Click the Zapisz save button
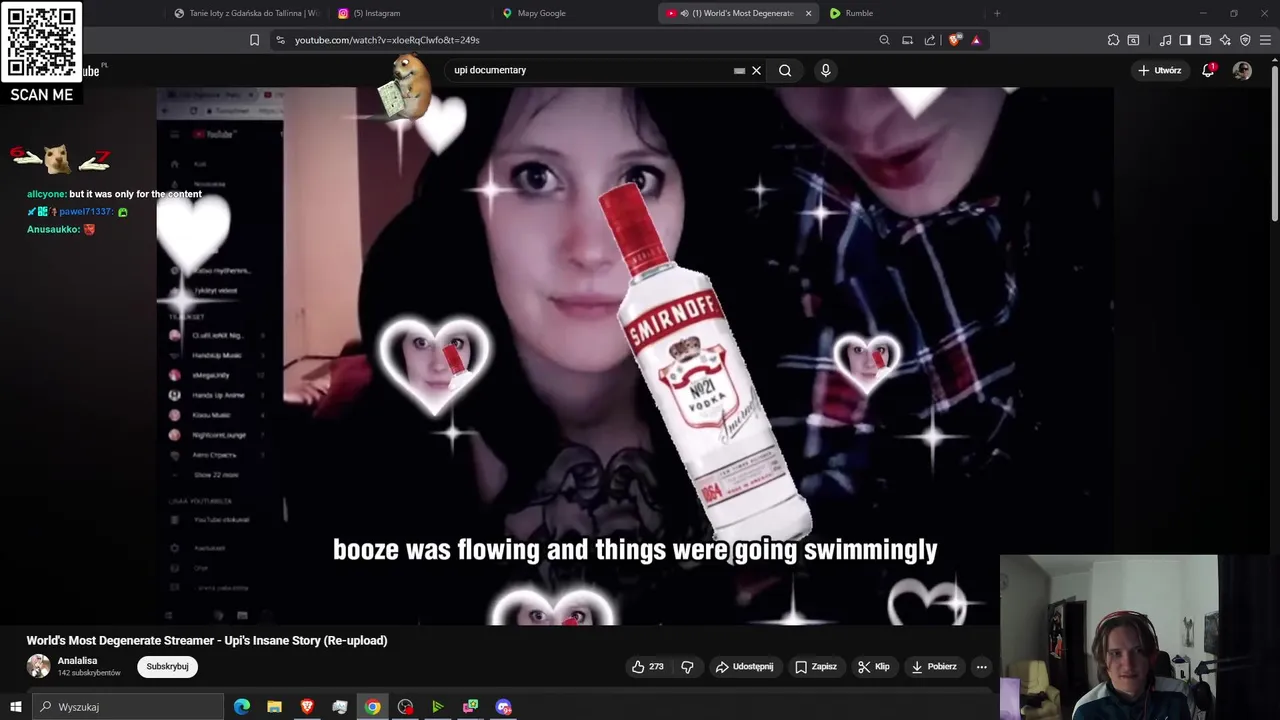Viewport: 1280px width, 720px height. tap(816, 666)
